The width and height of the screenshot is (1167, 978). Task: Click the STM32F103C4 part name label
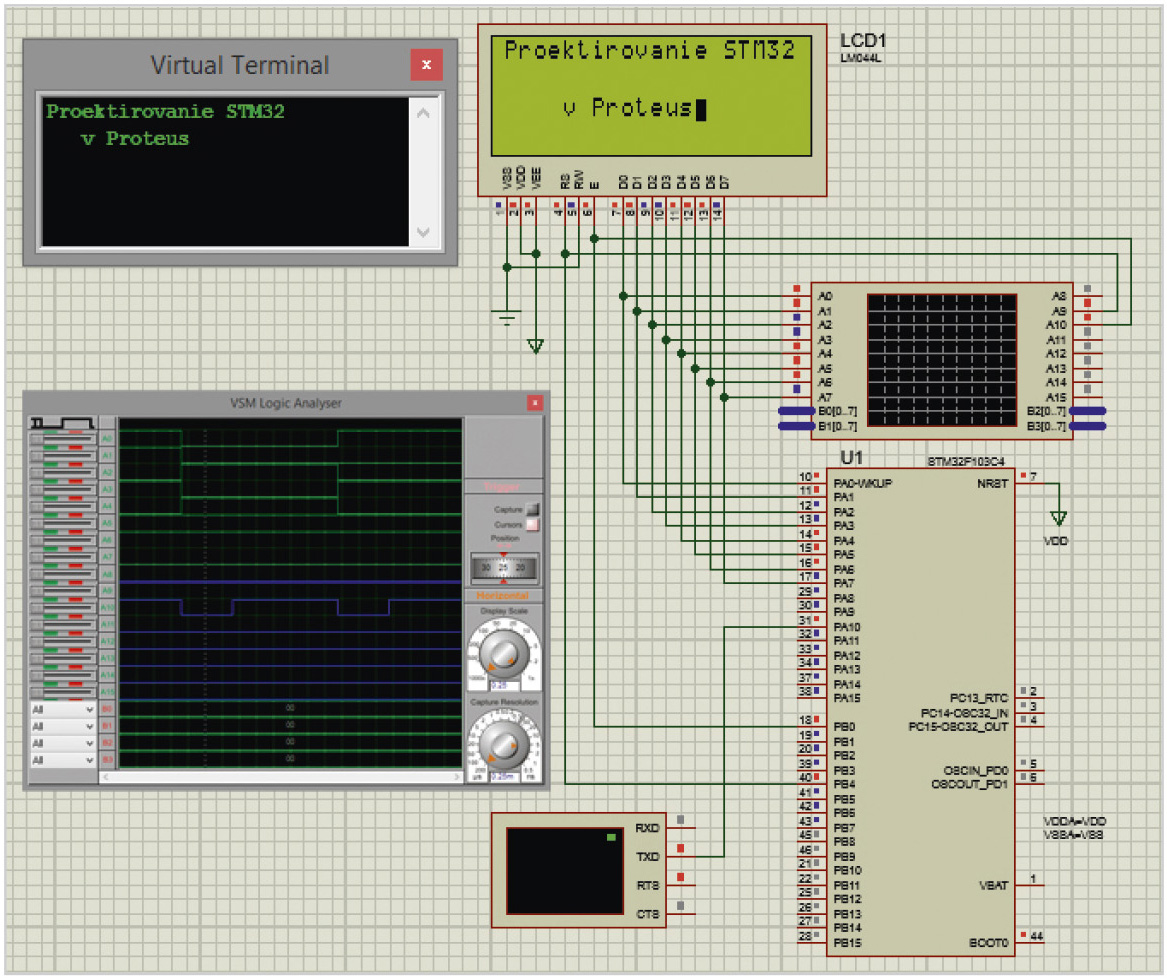pos(965,461)
